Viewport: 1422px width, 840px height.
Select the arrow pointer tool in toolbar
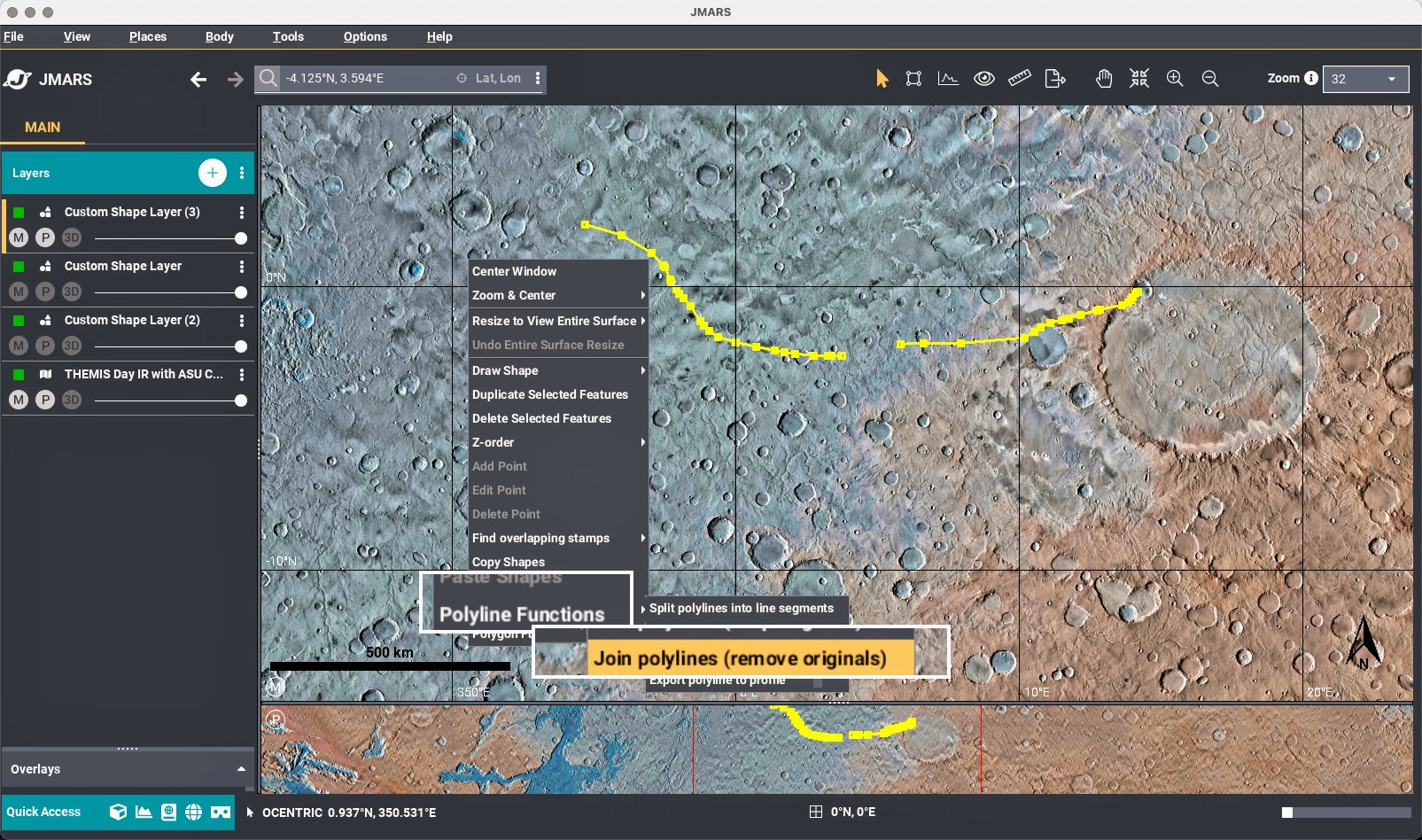pos(882,79)
